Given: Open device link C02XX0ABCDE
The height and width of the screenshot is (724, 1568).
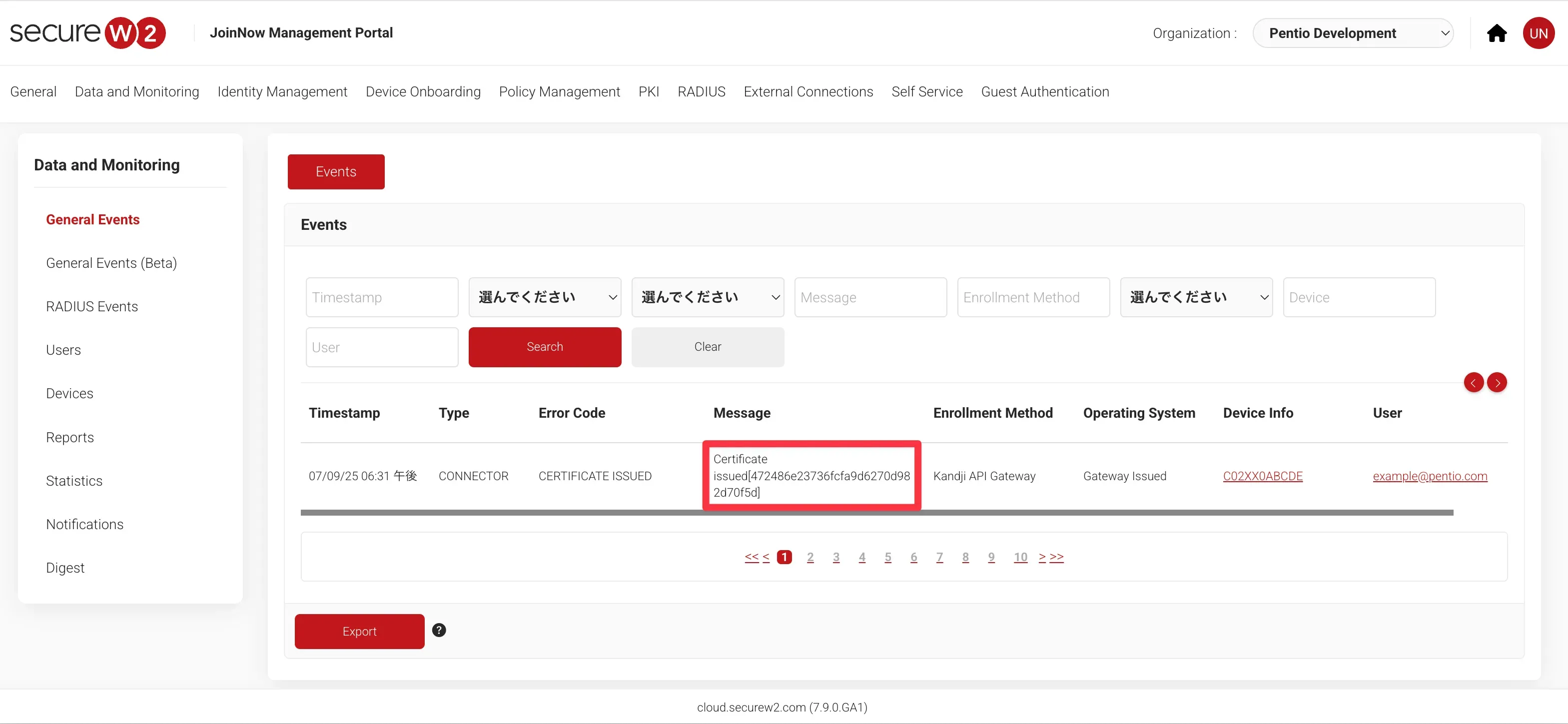Looking at the screenshot, I should pyautogui.click(x=1262, y=476).
